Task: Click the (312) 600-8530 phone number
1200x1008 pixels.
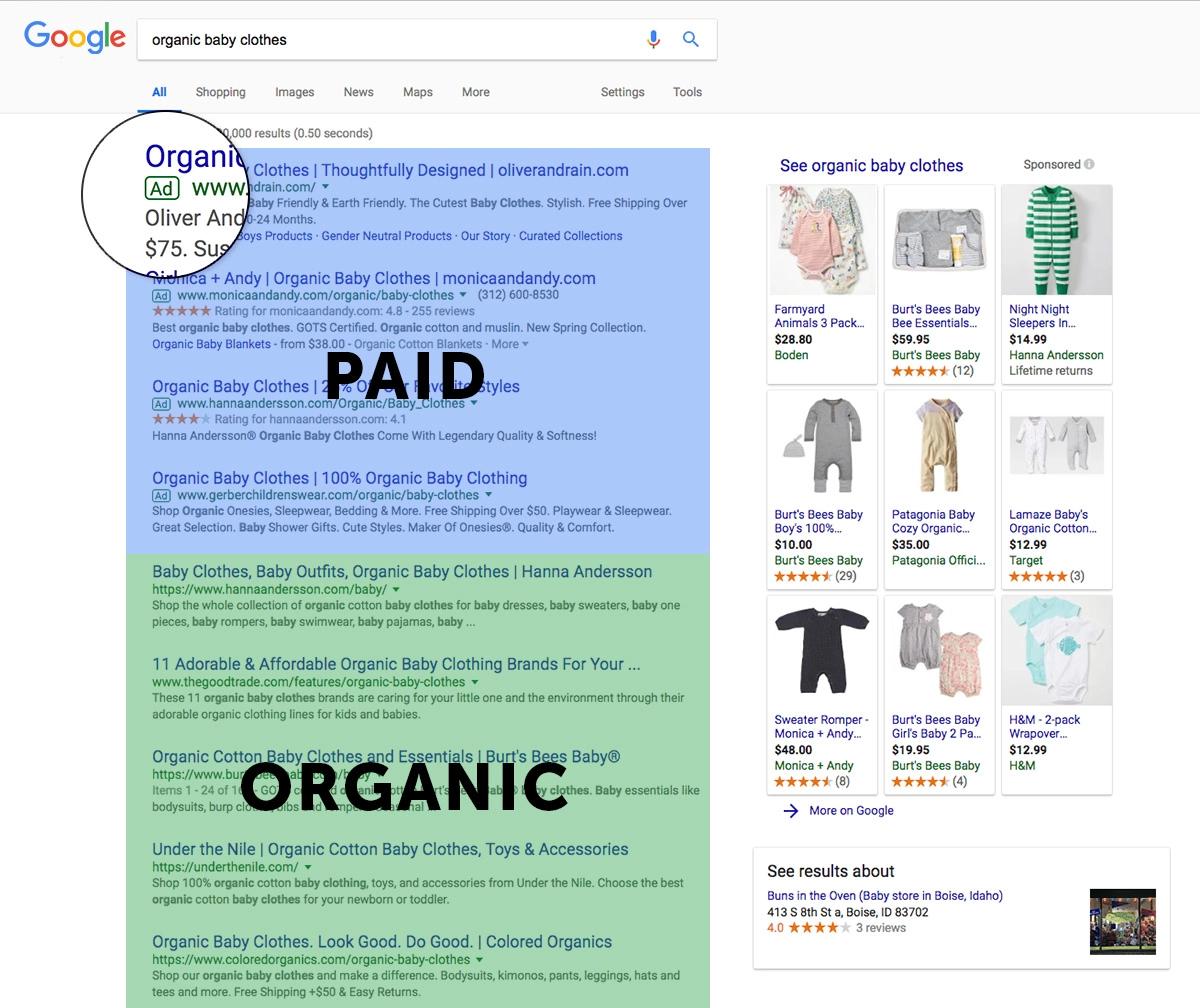Action: tap(518, 295)
